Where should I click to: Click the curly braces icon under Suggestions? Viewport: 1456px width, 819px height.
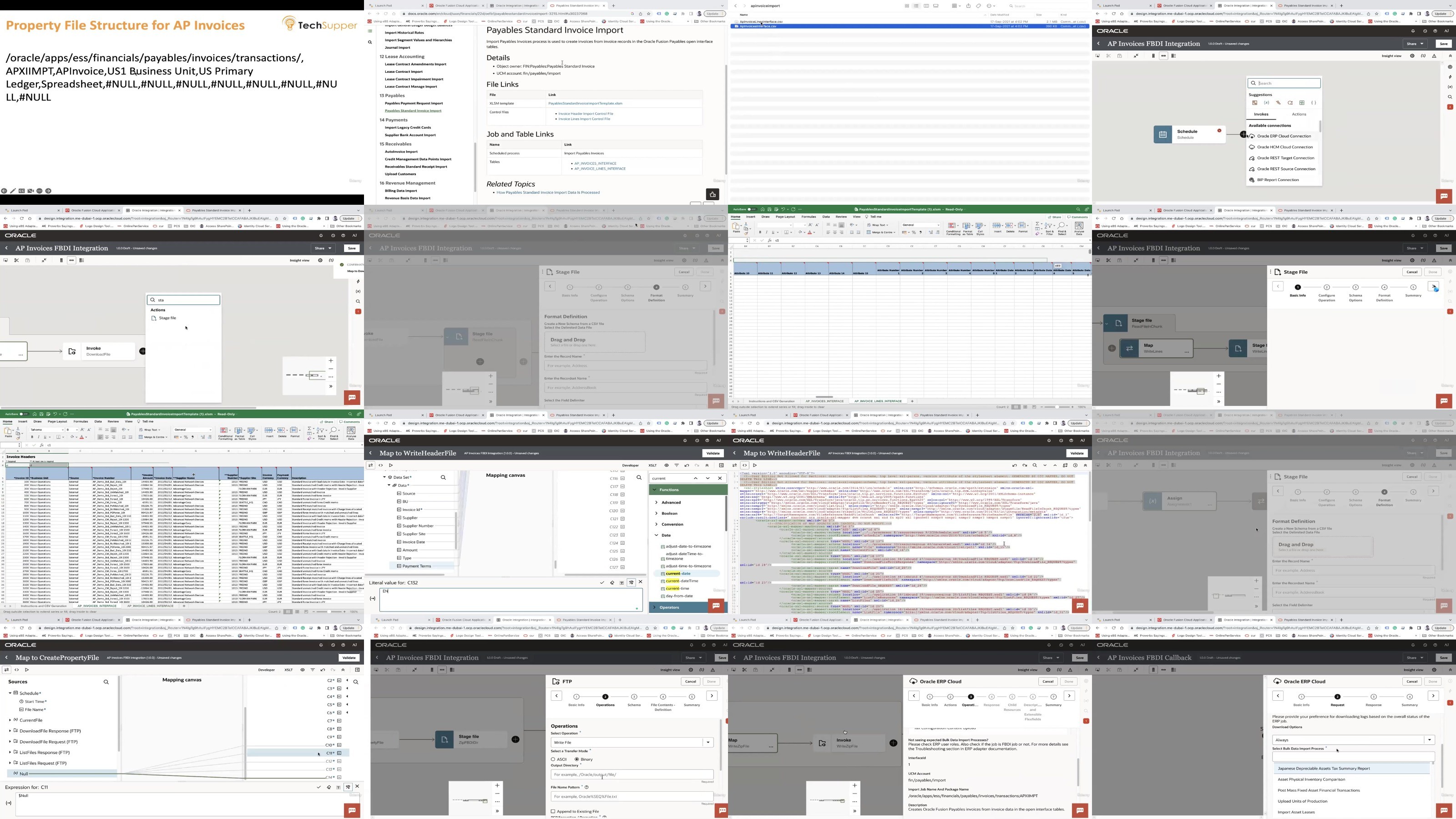[x=1314, y=103]
